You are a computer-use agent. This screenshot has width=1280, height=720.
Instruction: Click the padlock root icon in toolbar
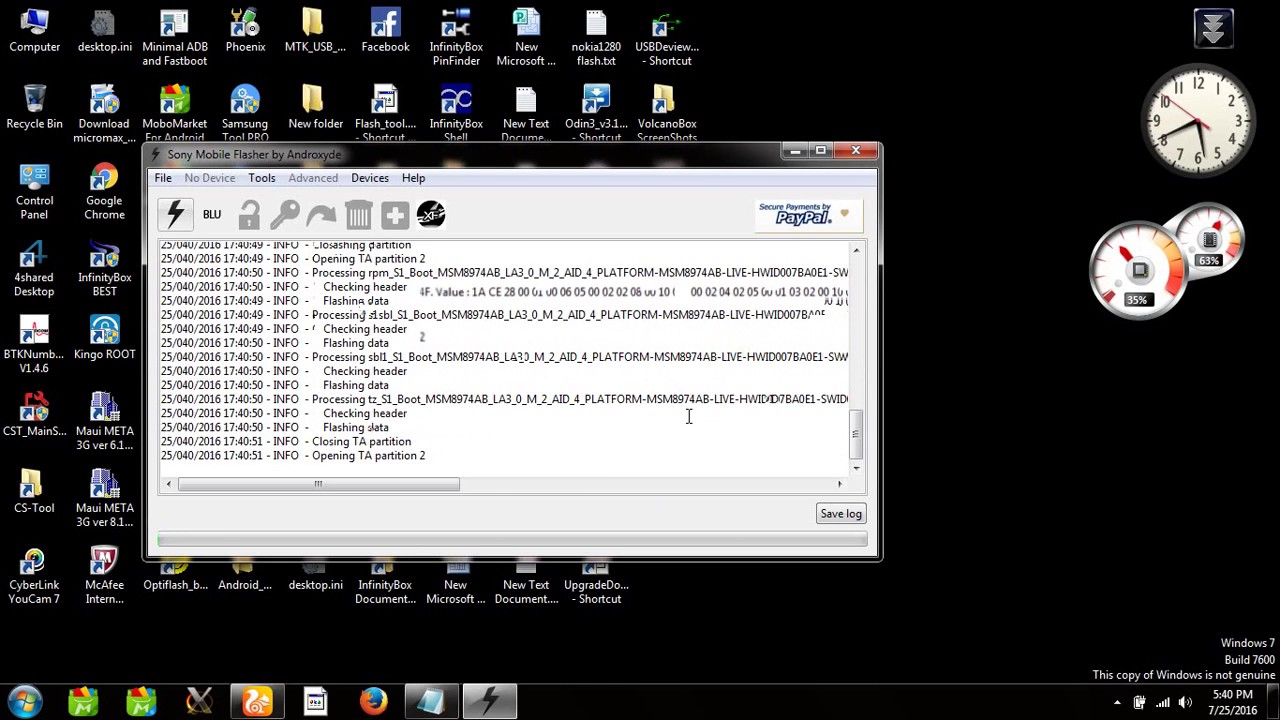click(x=249, y=215)
